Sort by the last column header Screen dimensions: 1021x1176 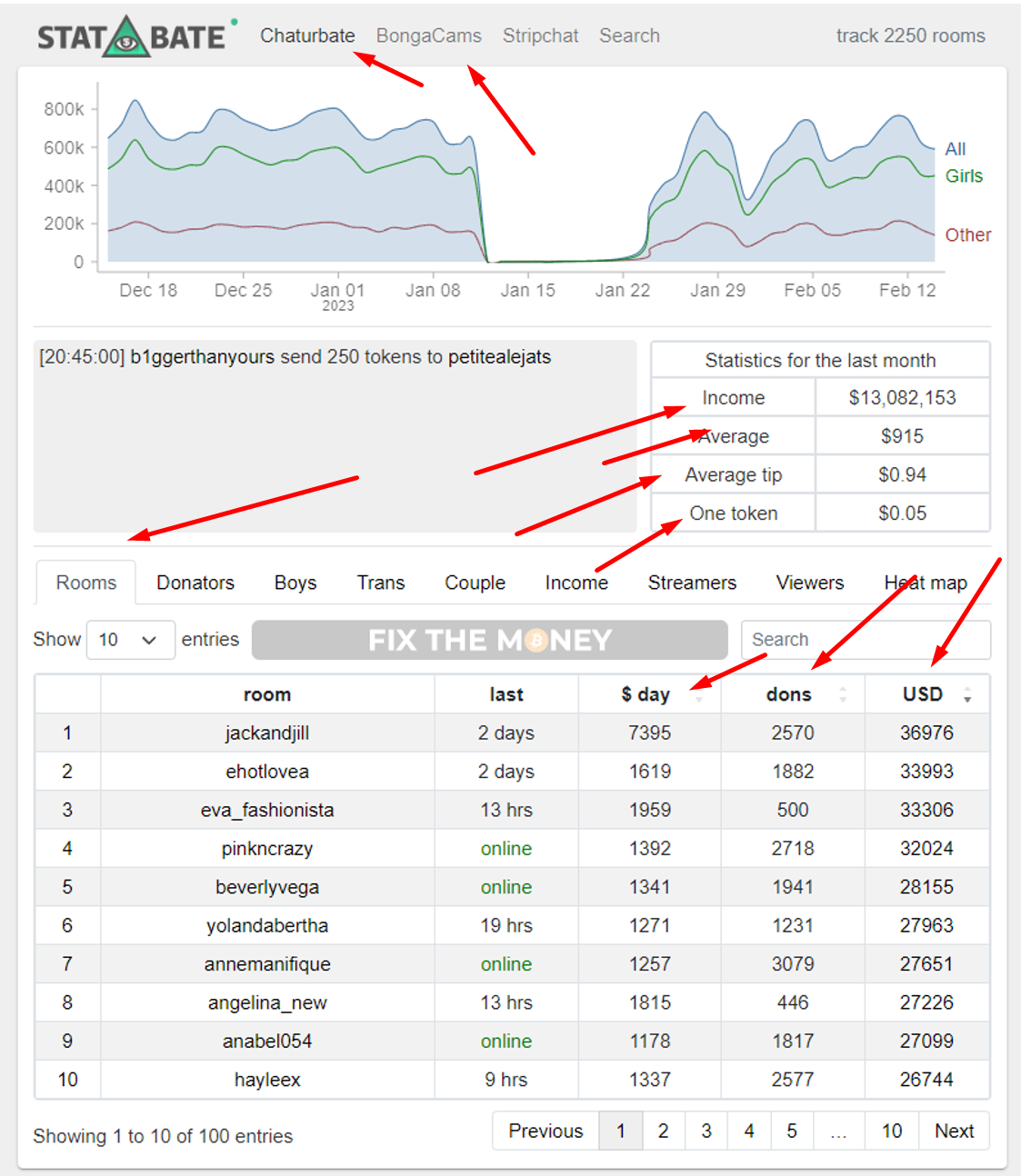[506, 694]
